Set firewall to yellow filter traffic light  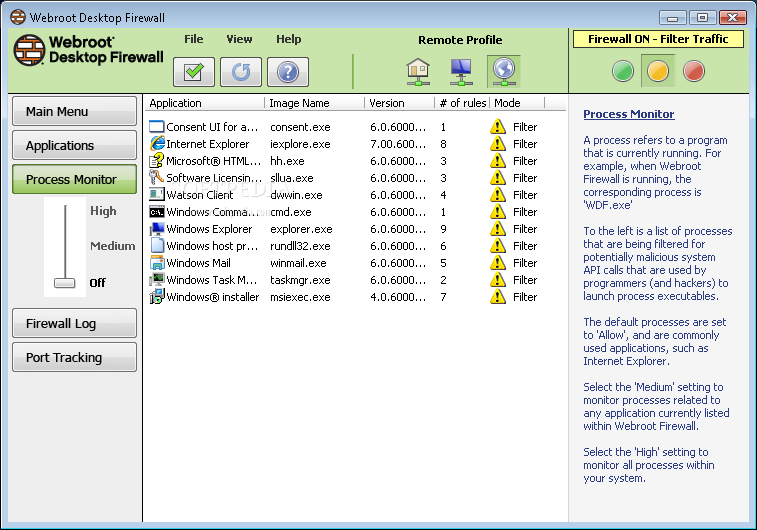click(658, 70)
